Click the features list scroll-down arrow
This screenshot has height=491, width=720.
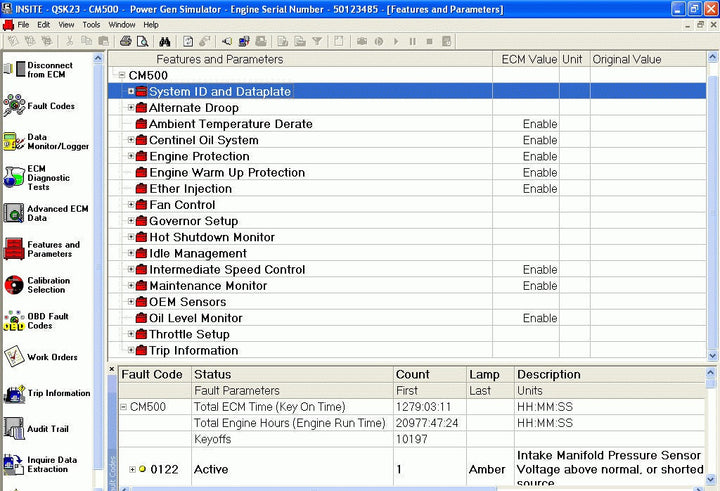pos(712,355)
